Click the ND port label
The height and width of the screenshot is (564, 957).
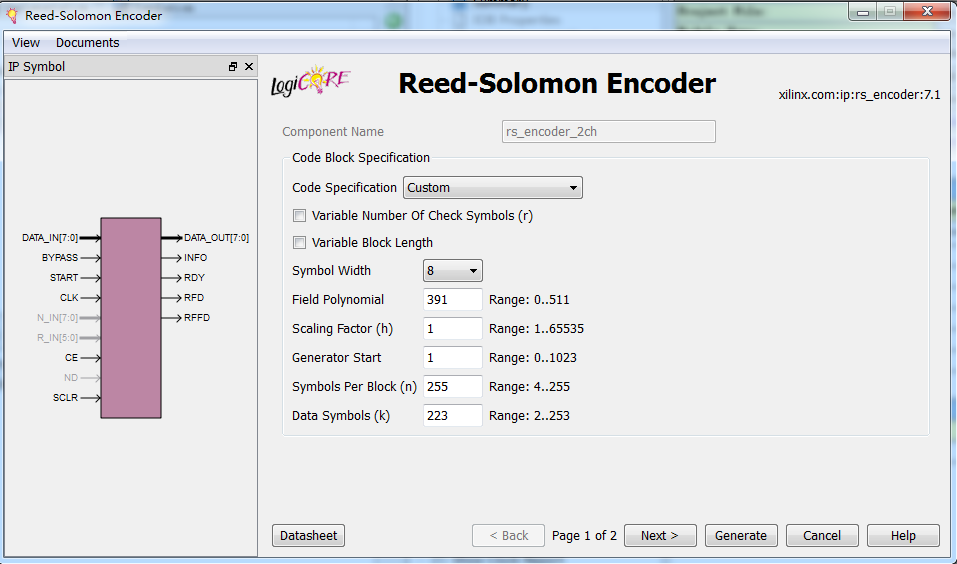(71, 378)
